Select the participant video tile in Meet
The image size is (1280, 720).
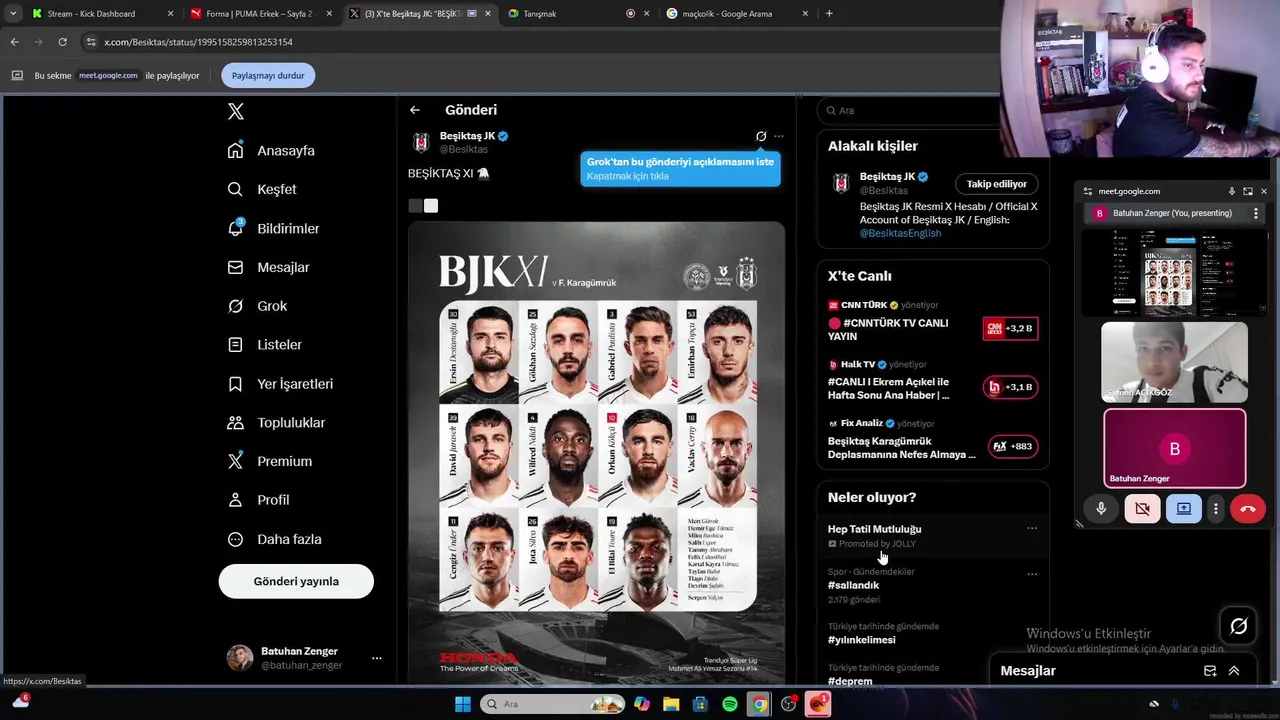(1174, 362)
